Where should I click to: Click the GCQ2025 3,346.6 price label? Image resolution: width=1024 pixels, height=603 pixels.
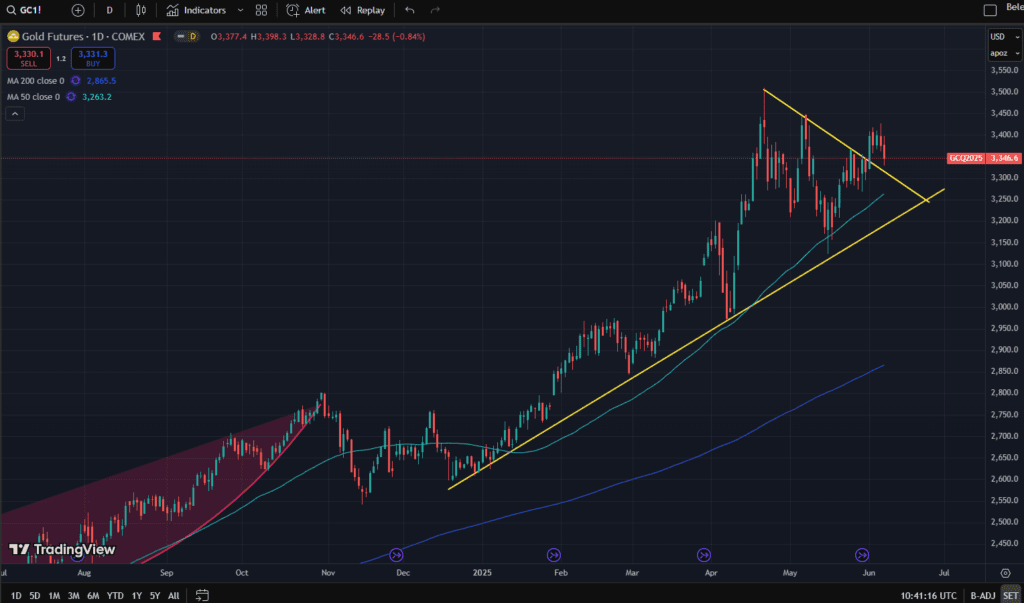(x=984, y=158)
